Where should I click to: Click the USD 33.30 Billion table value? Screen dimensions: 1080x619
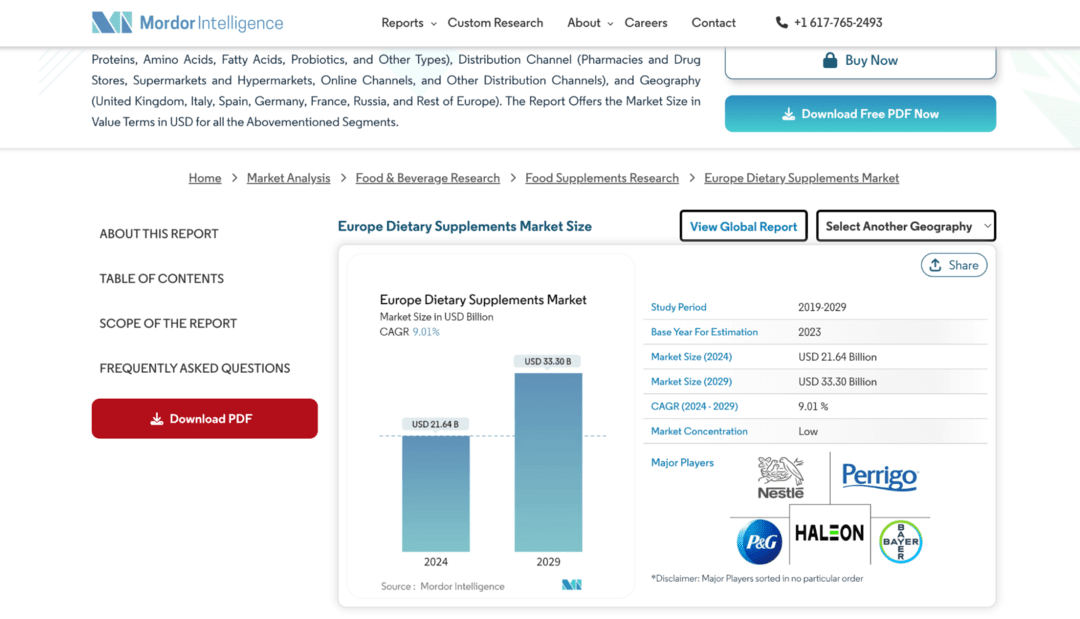tap(838, 381)
